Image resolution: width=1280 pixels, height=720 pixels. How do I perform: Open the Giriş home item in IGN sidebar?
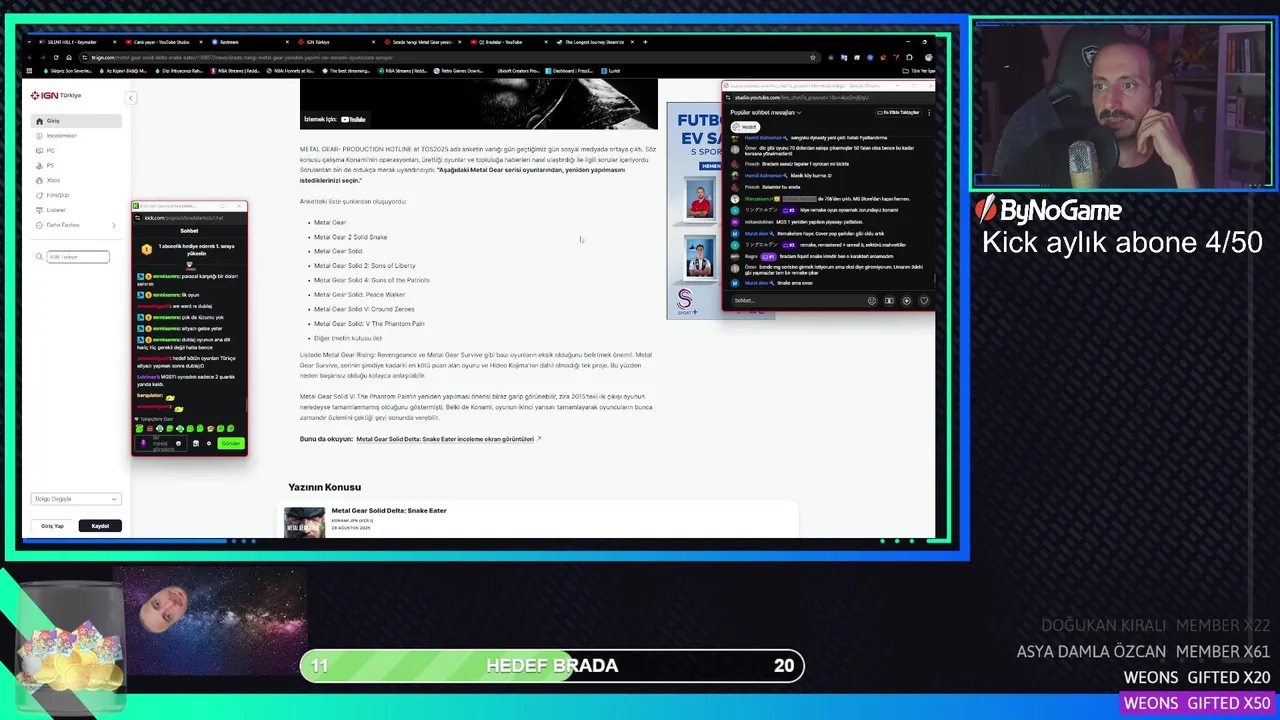(x=77, y=121)
